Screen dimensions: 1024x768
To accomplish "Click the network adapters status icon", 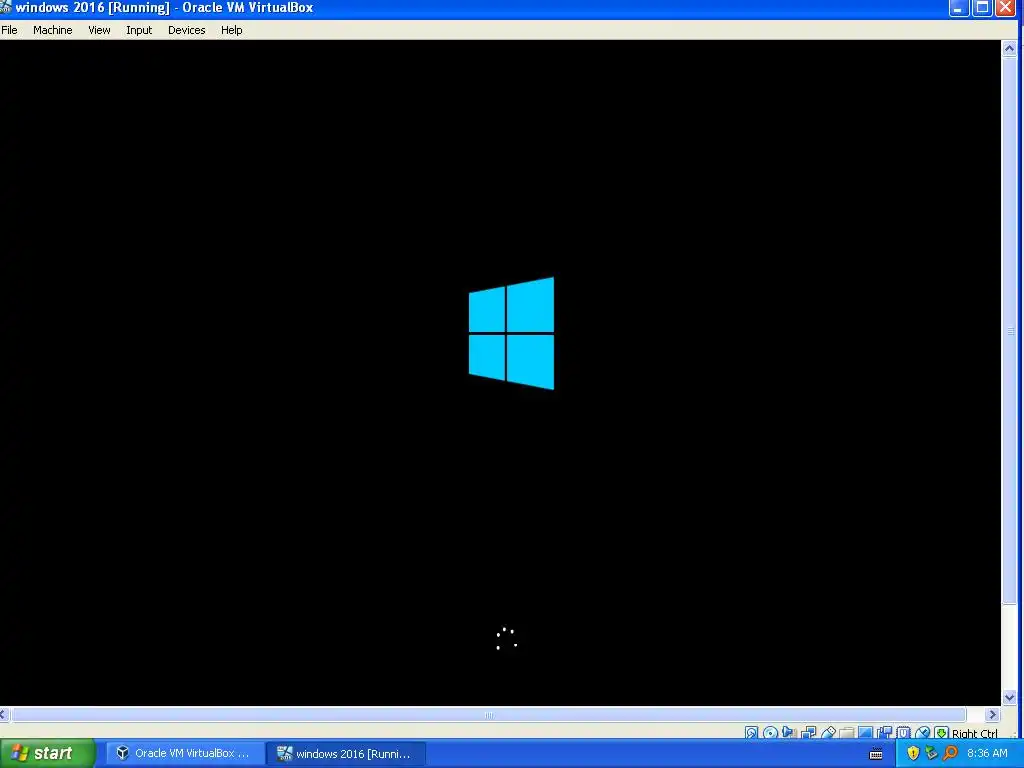I will coord(808,733).
